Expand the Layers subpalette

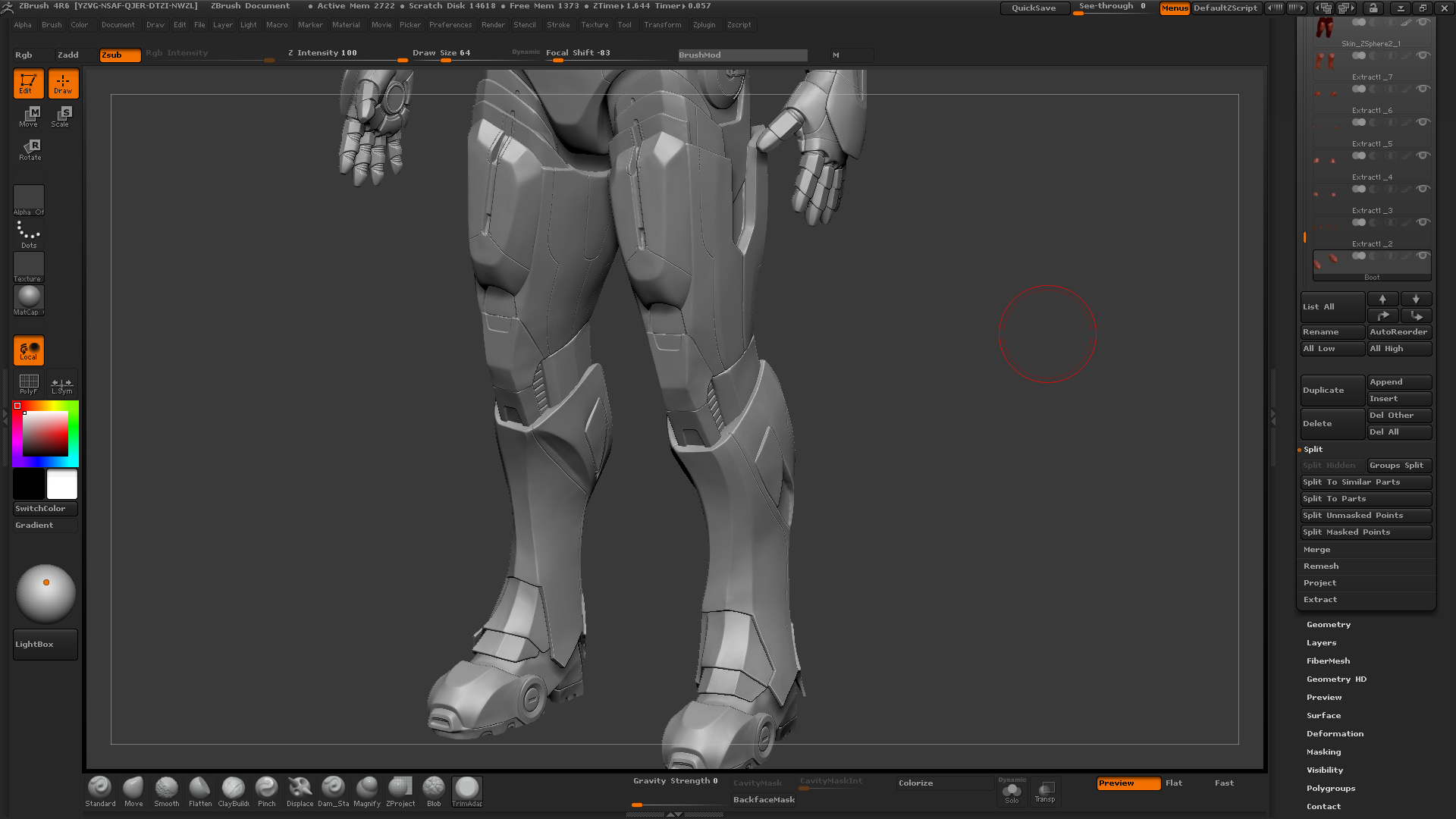tap(1322, 643)
